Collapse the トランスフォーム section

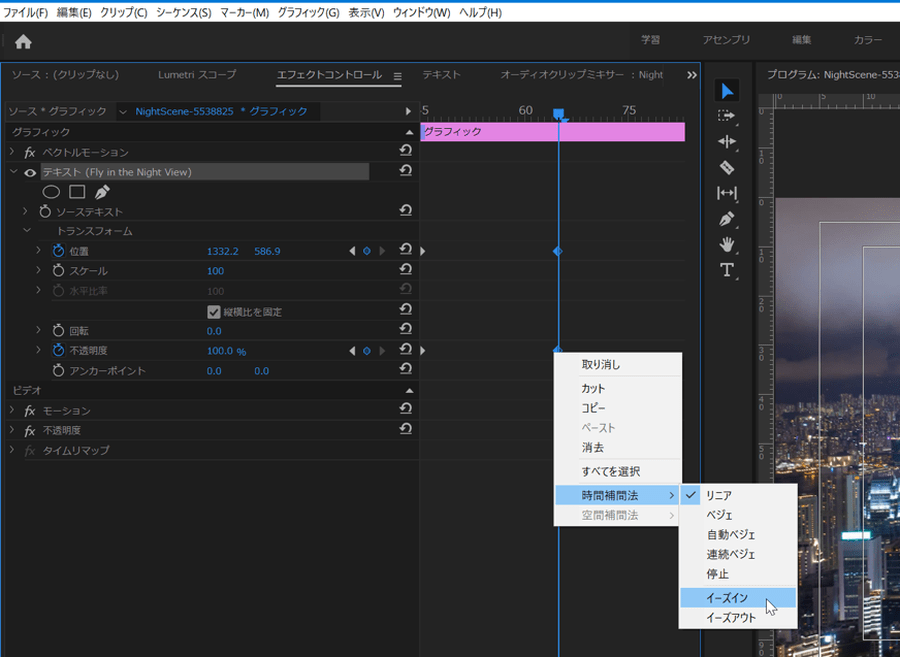[27, 231]
